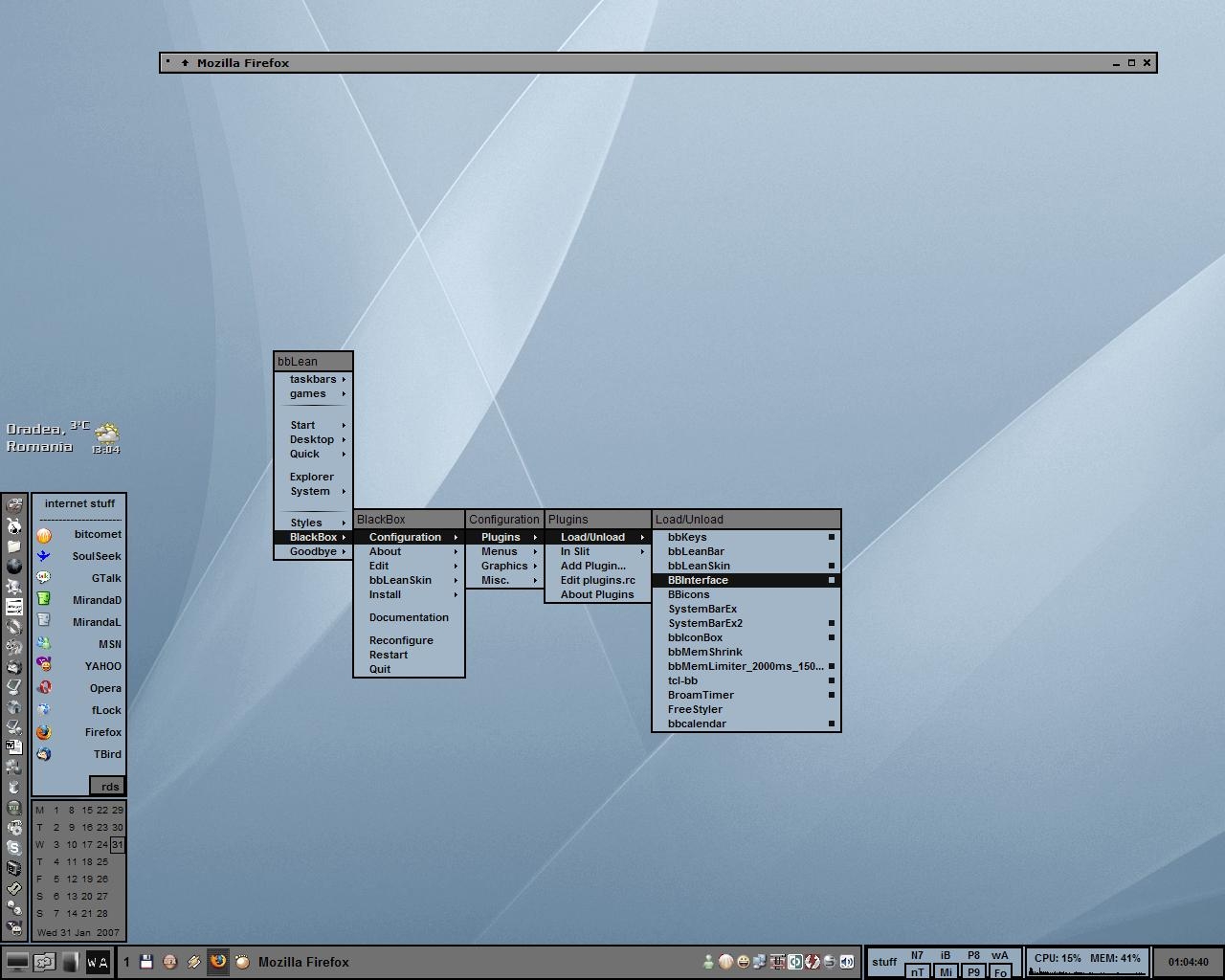Click the N7 button in the bottom bar

point(918,955)
